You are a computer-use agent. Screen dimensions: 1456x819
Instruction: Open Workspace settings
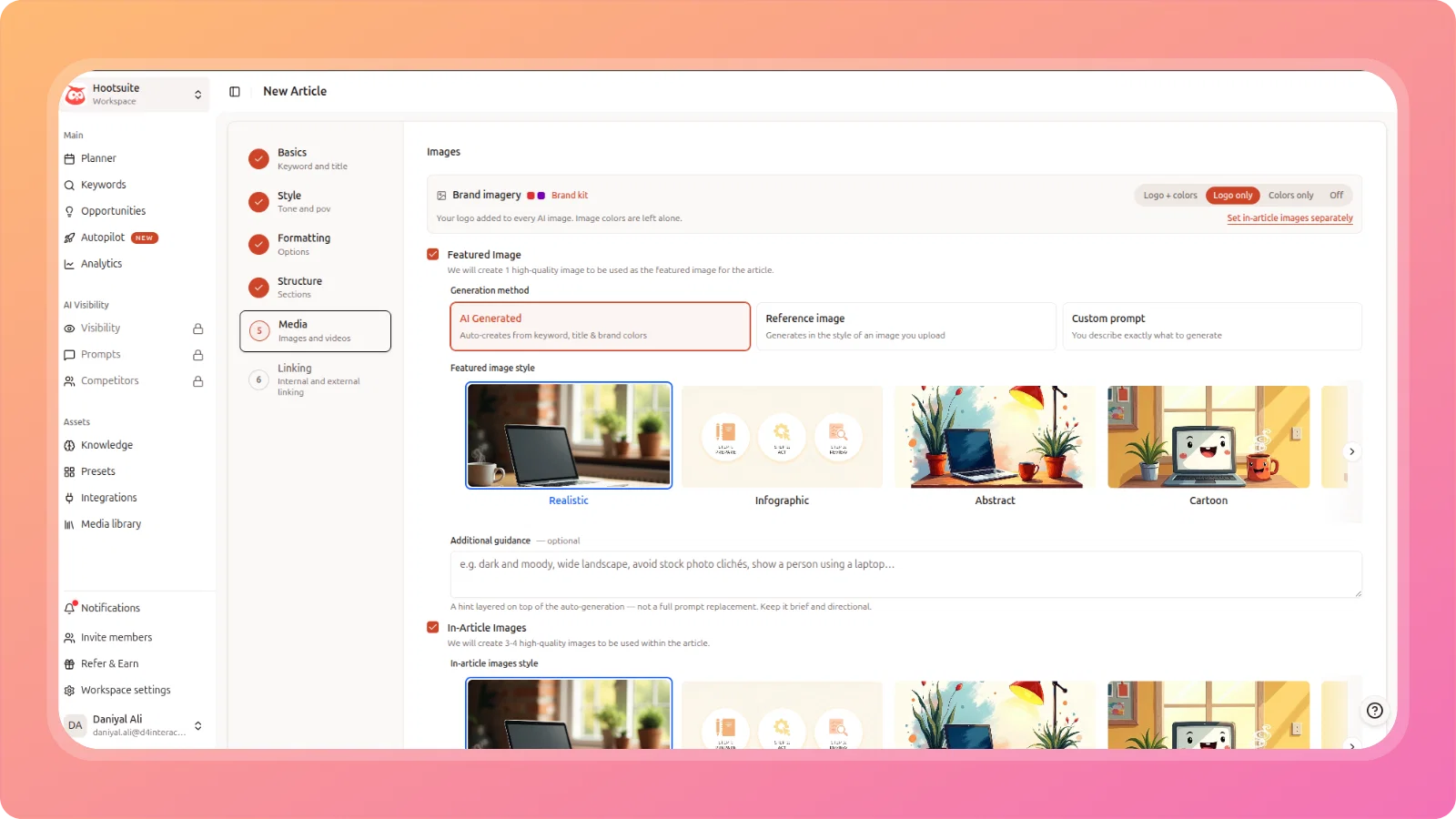[x=126, y=691]
